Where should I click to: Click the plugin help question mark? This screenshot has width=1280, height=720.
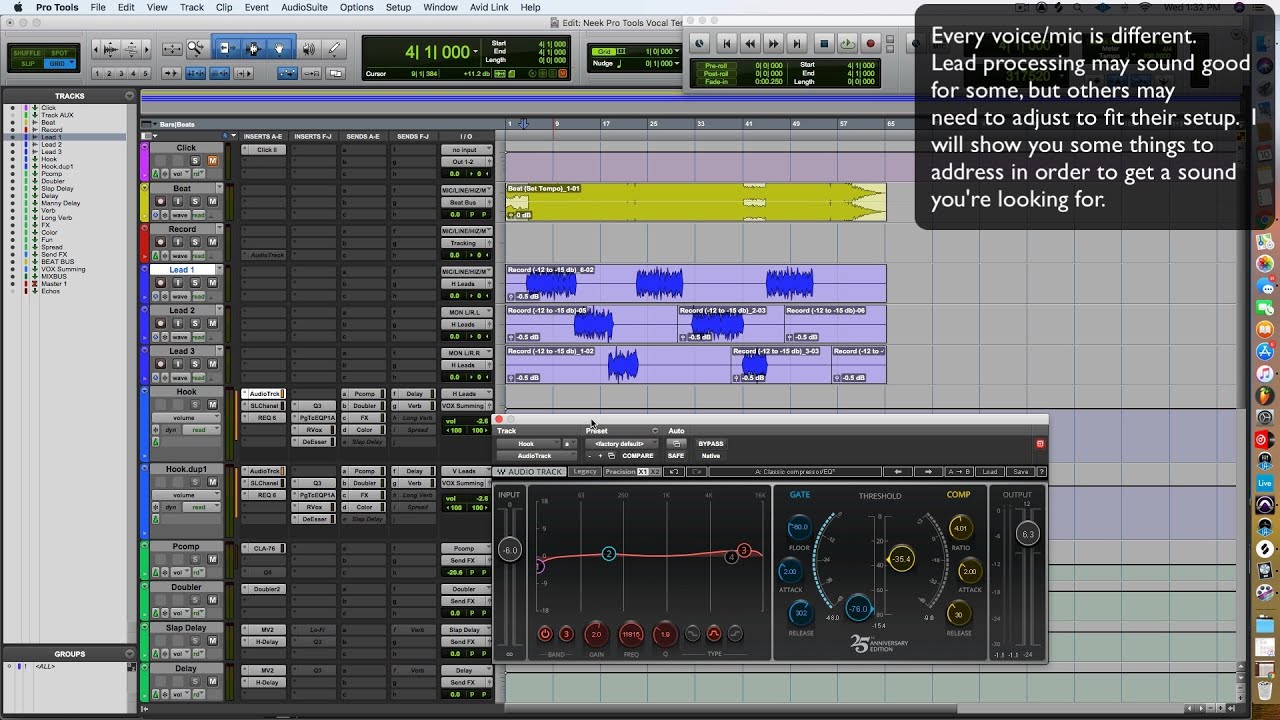point(1041,472)
